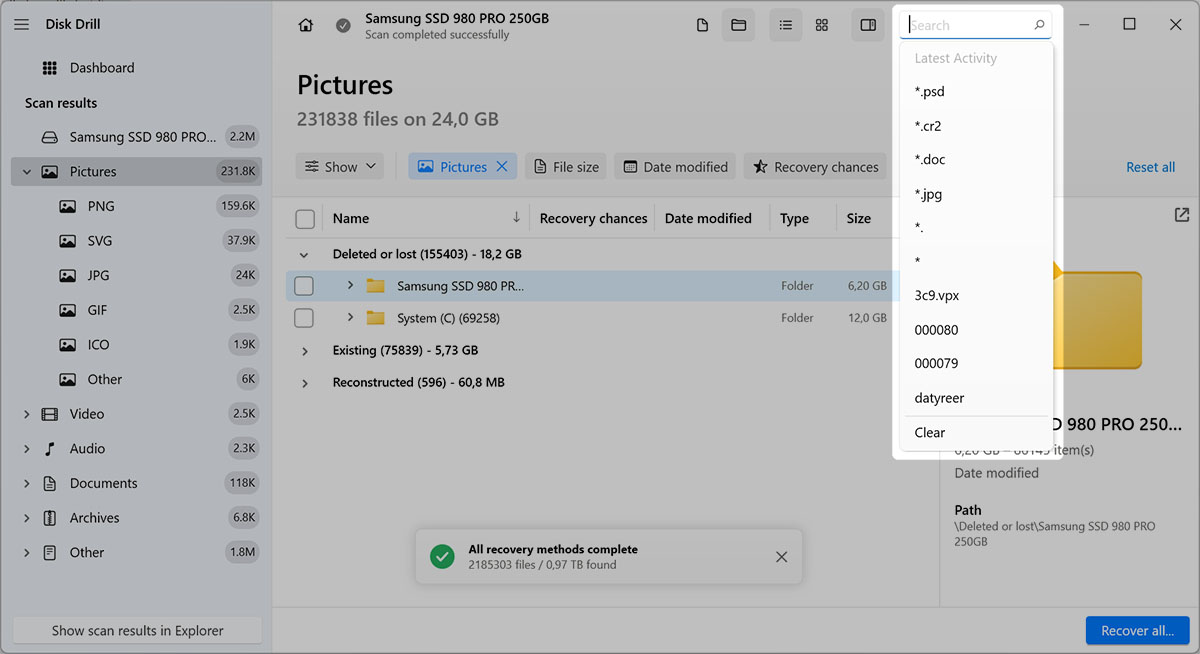
Task: Open the Date modified filter
Action: (x=675, y=167)
